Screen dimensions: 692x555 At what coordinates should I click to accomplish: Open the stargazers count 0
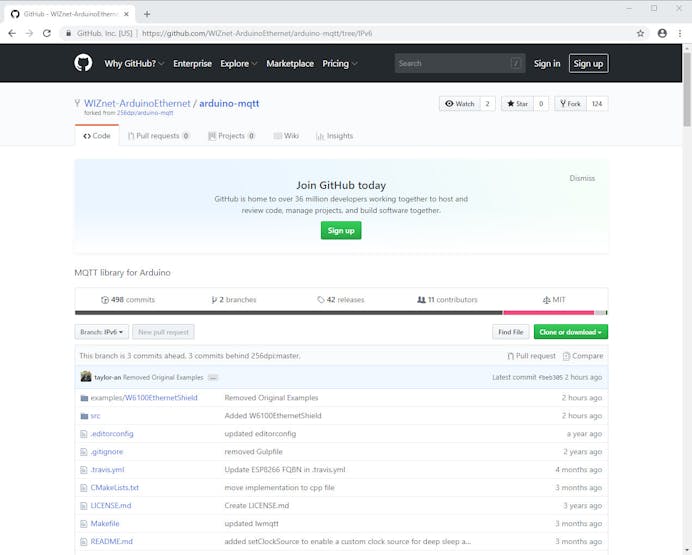click(541, 104)
